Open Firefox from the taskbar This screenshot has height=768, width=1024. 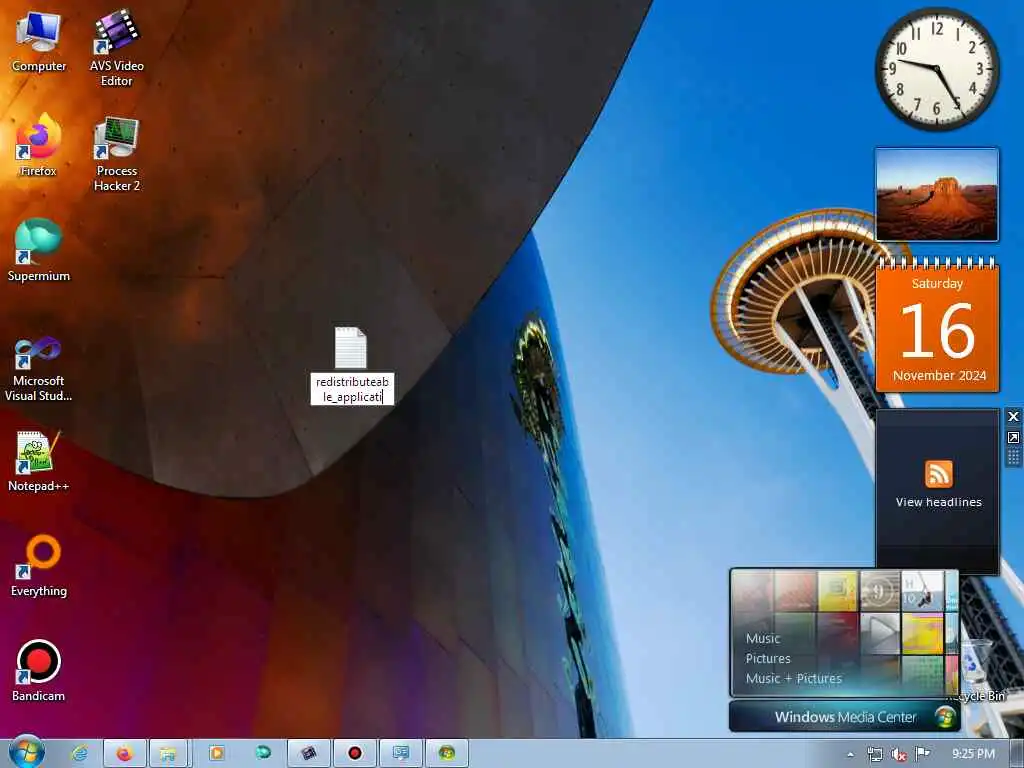[124, 754]
